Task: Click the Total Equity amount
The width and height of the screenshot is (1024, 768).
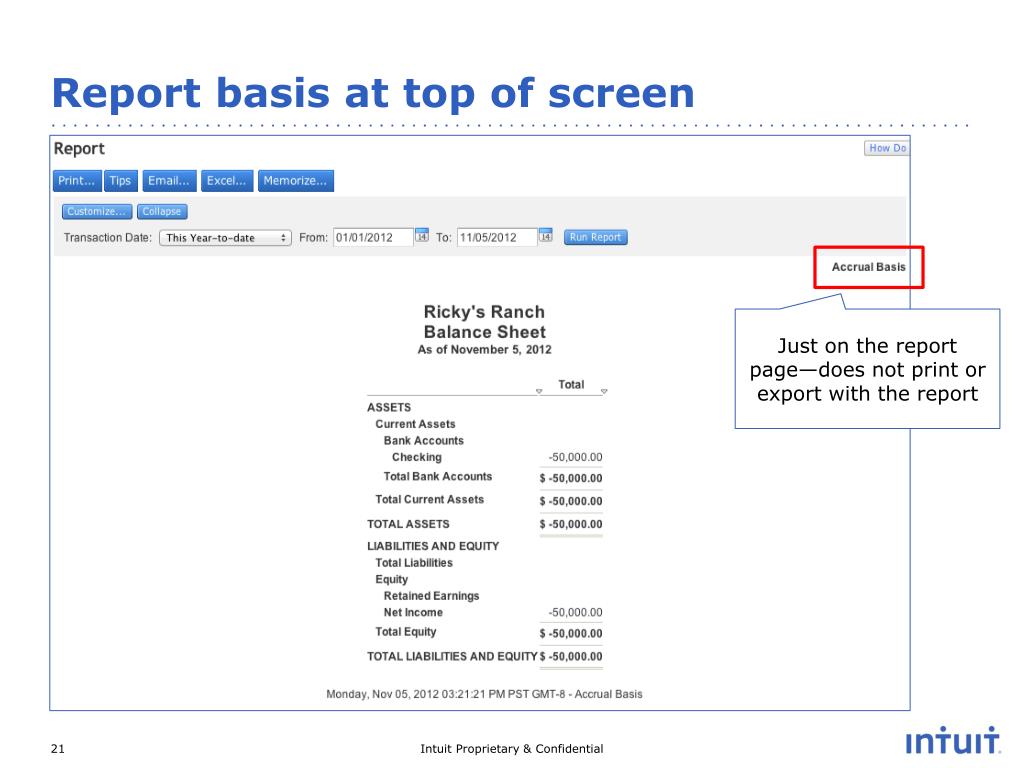Action: (x=571, y=633)
